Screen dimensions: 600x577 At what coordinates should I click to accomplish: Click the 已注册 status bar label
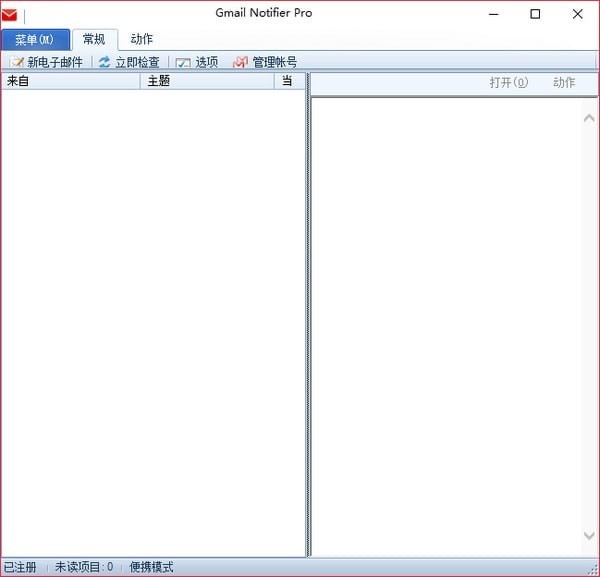coord(20,568)
